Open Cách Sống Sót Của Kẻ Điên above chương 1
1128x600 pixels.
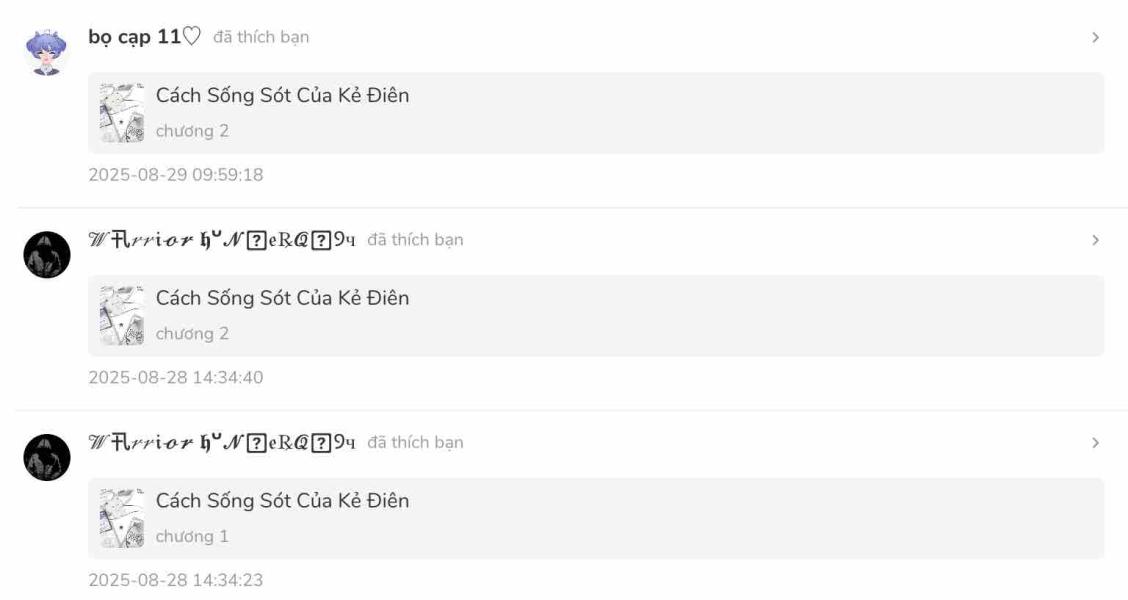[x=282, y=501]
